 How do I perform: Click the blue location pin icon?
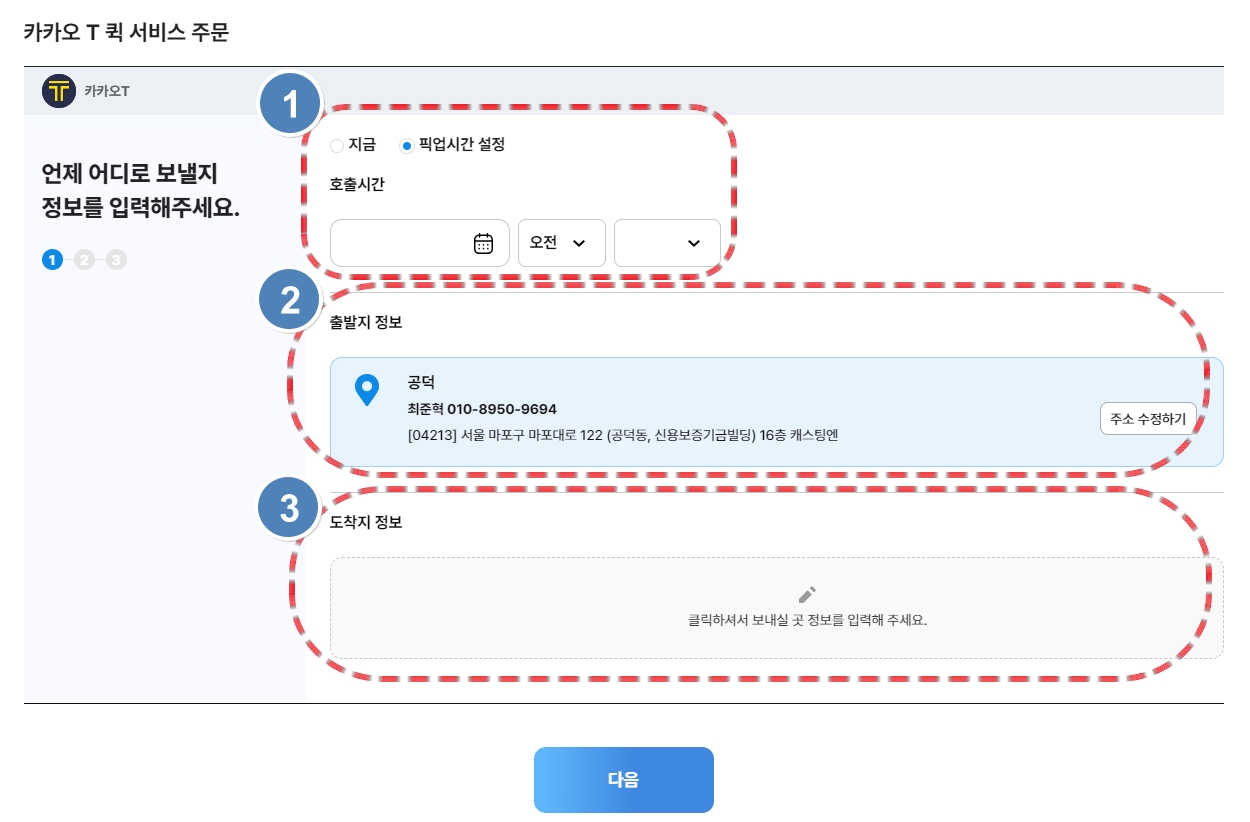pyautogui.click(x=368, y=390)
